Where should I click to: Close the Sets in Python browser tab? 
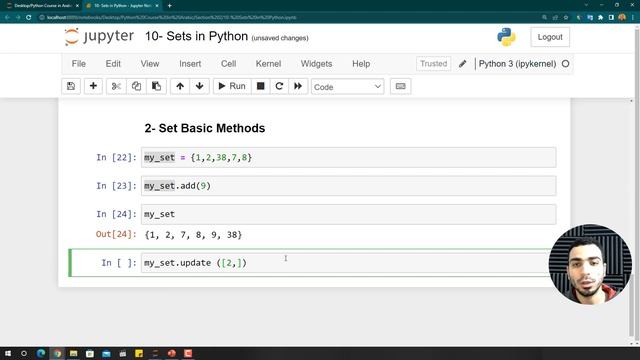coord(157,6)
